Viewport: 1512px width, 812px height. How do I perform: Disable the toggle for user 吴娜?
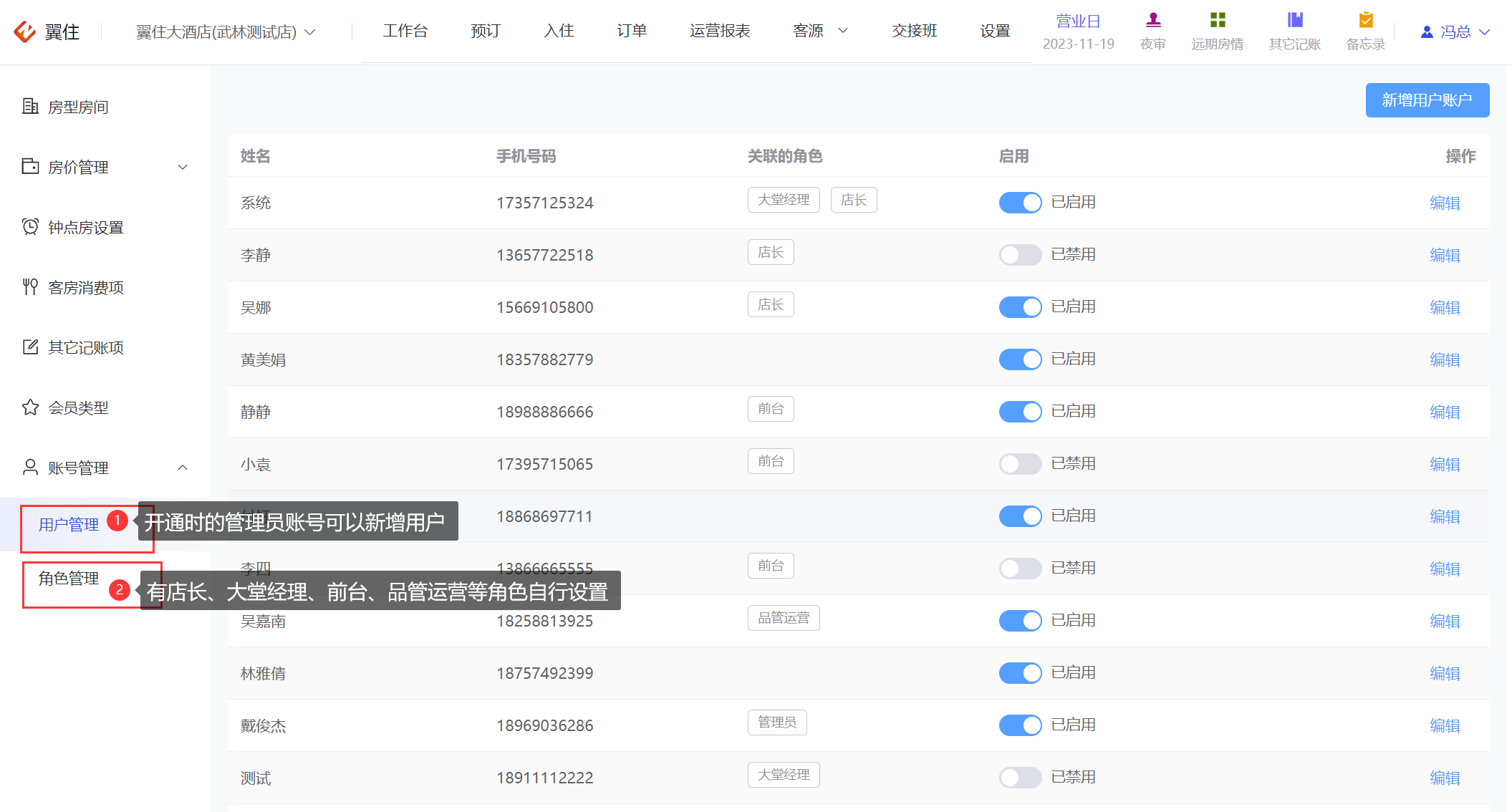(1020, 307)
